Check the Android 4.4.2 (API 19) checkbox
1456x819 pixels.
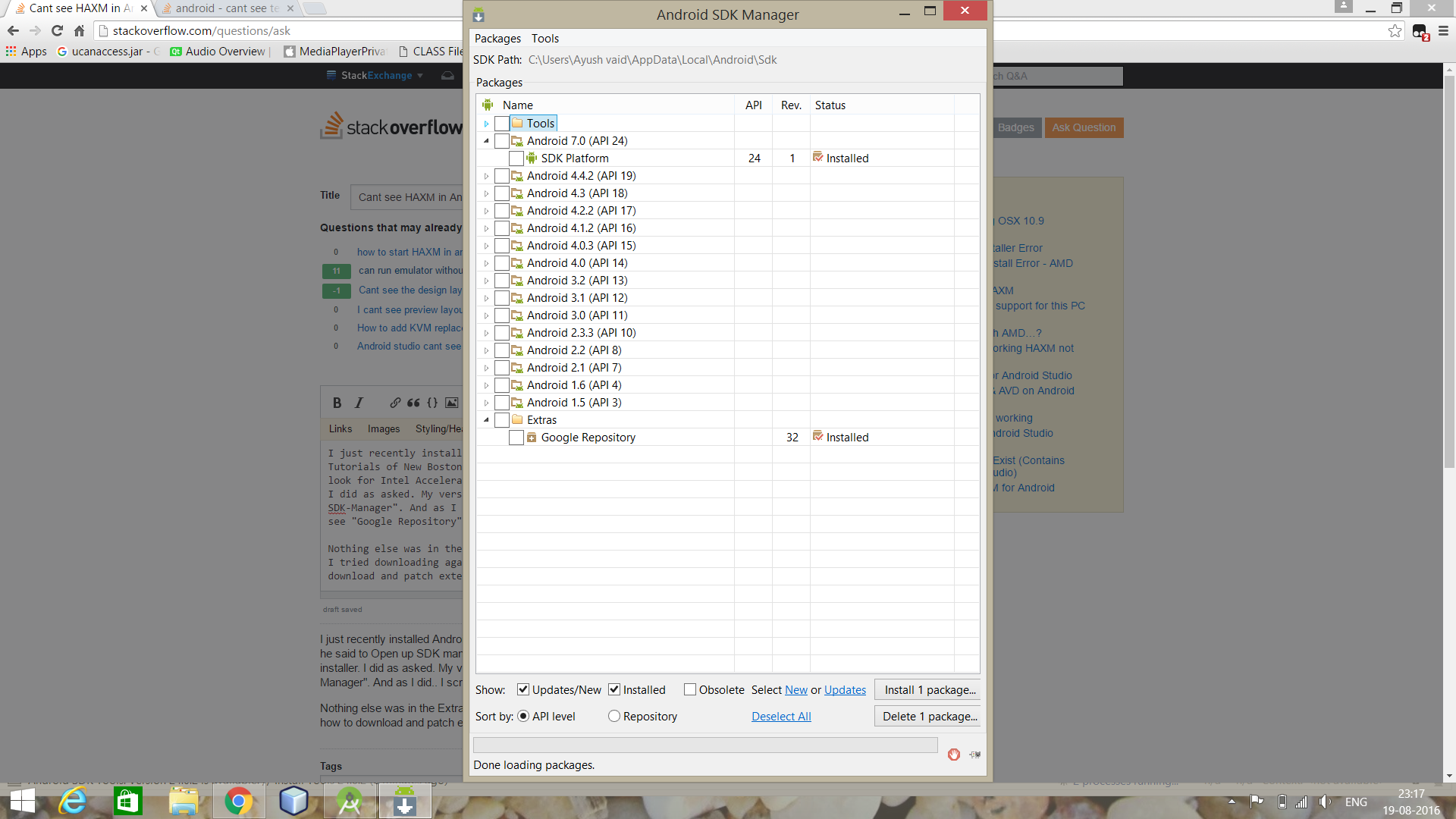pyautogui.click(x=501, y=175)
